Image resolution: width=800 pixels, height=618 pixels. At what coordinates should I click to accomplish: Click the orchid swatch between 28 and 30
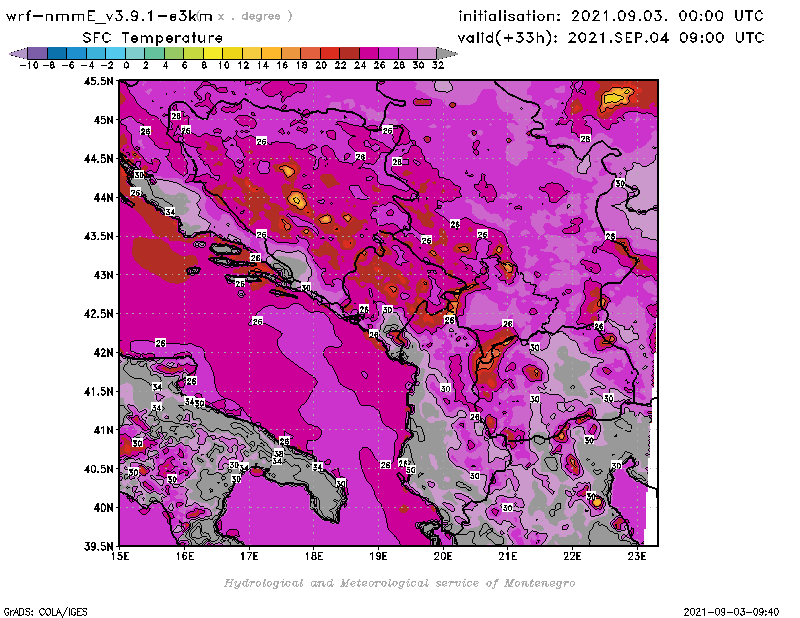[x=408, y=53]
